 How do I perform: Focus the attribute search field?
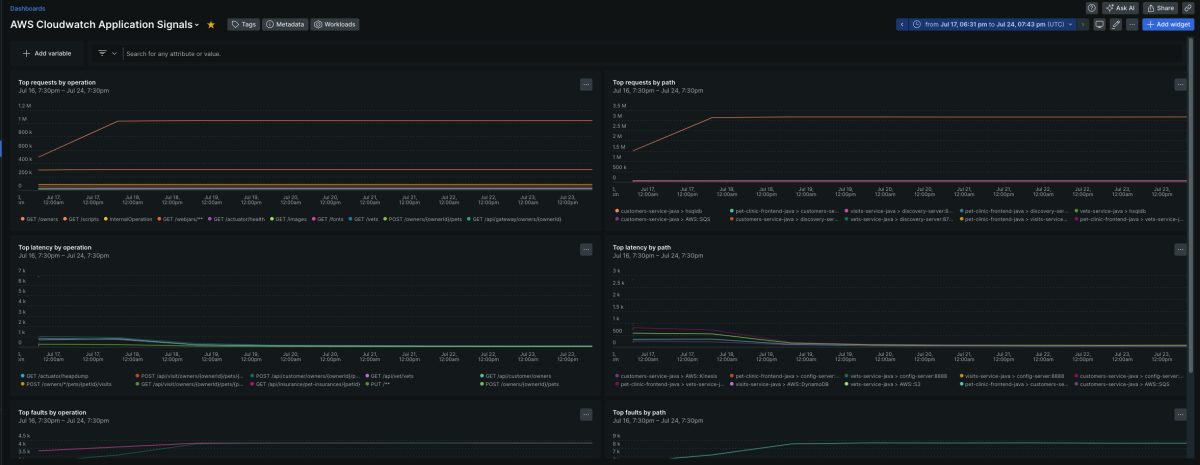tap(650, 53)
